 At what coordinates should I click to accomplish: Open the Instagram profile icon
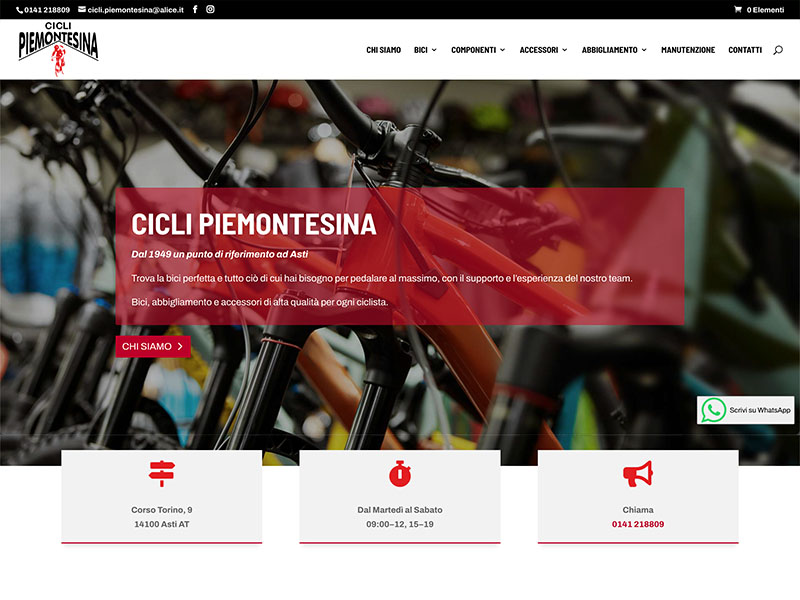(x=210, y=9)
